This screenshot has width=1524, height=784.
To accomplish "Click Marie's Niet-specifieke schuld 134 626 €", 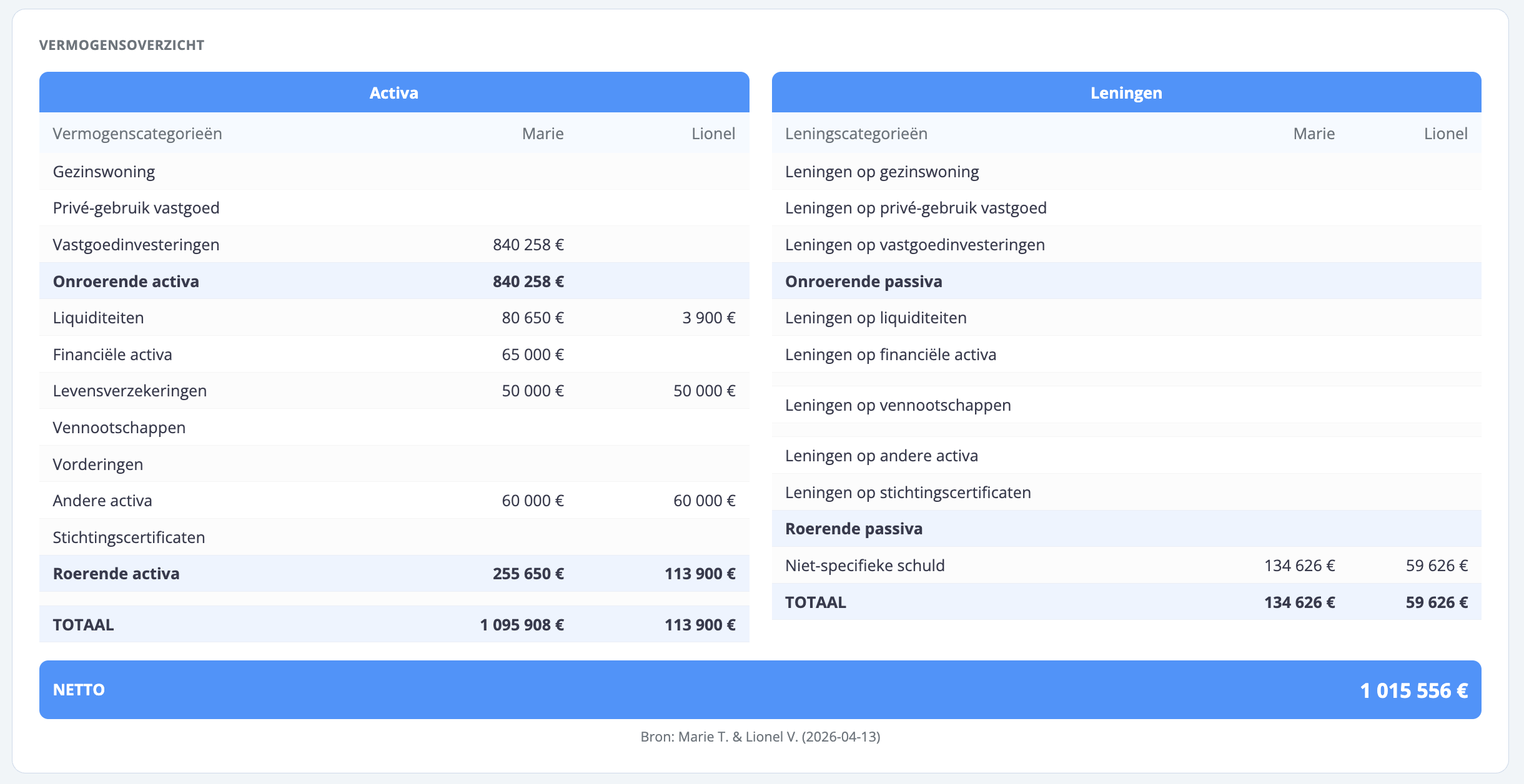I will click(x=1299, y=566).
